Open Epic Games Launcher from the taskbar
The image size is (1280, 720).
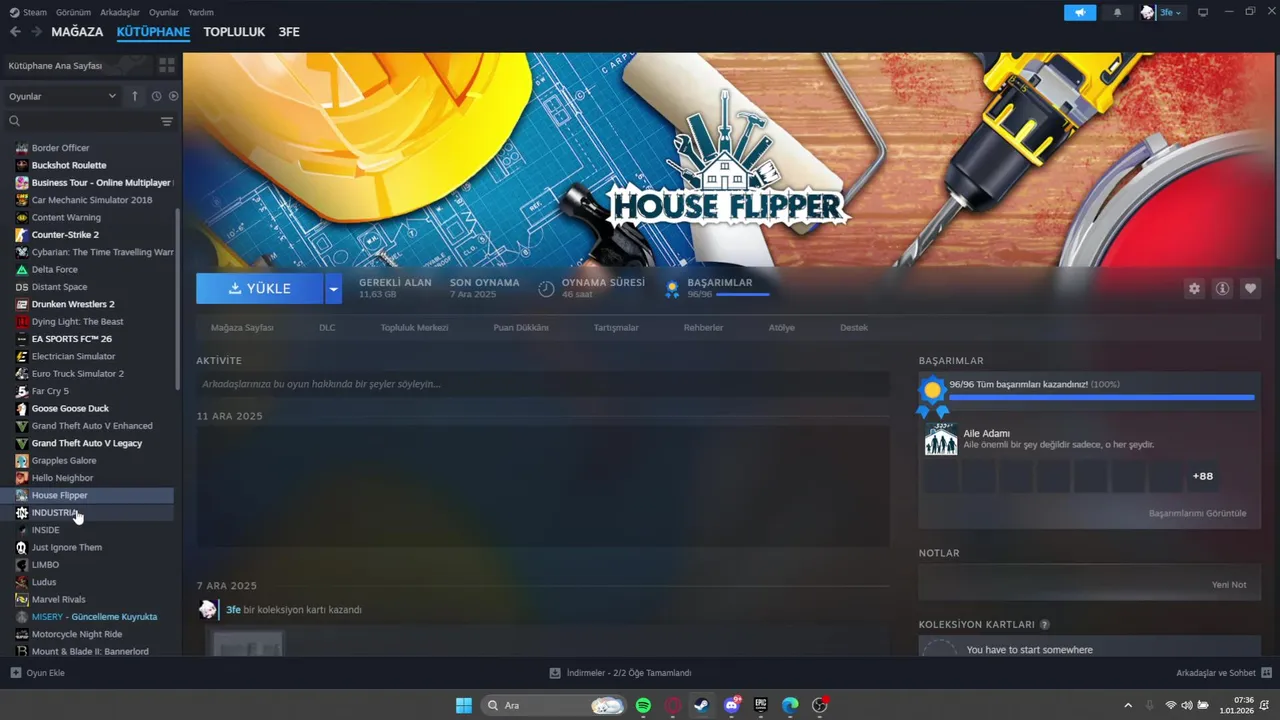(x=761, y=705)
